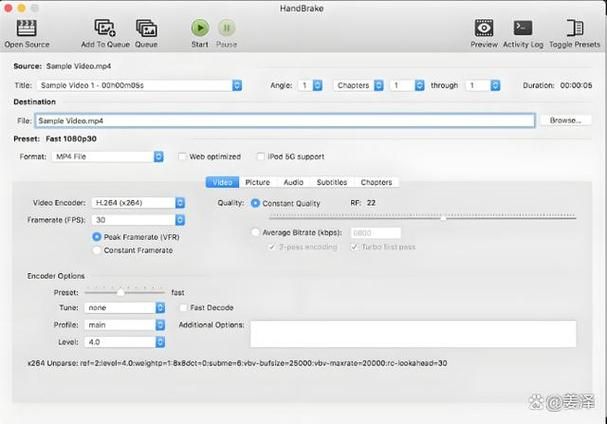Open Source clapperboard icon
The image size is (607, 424).
[27, 28]
